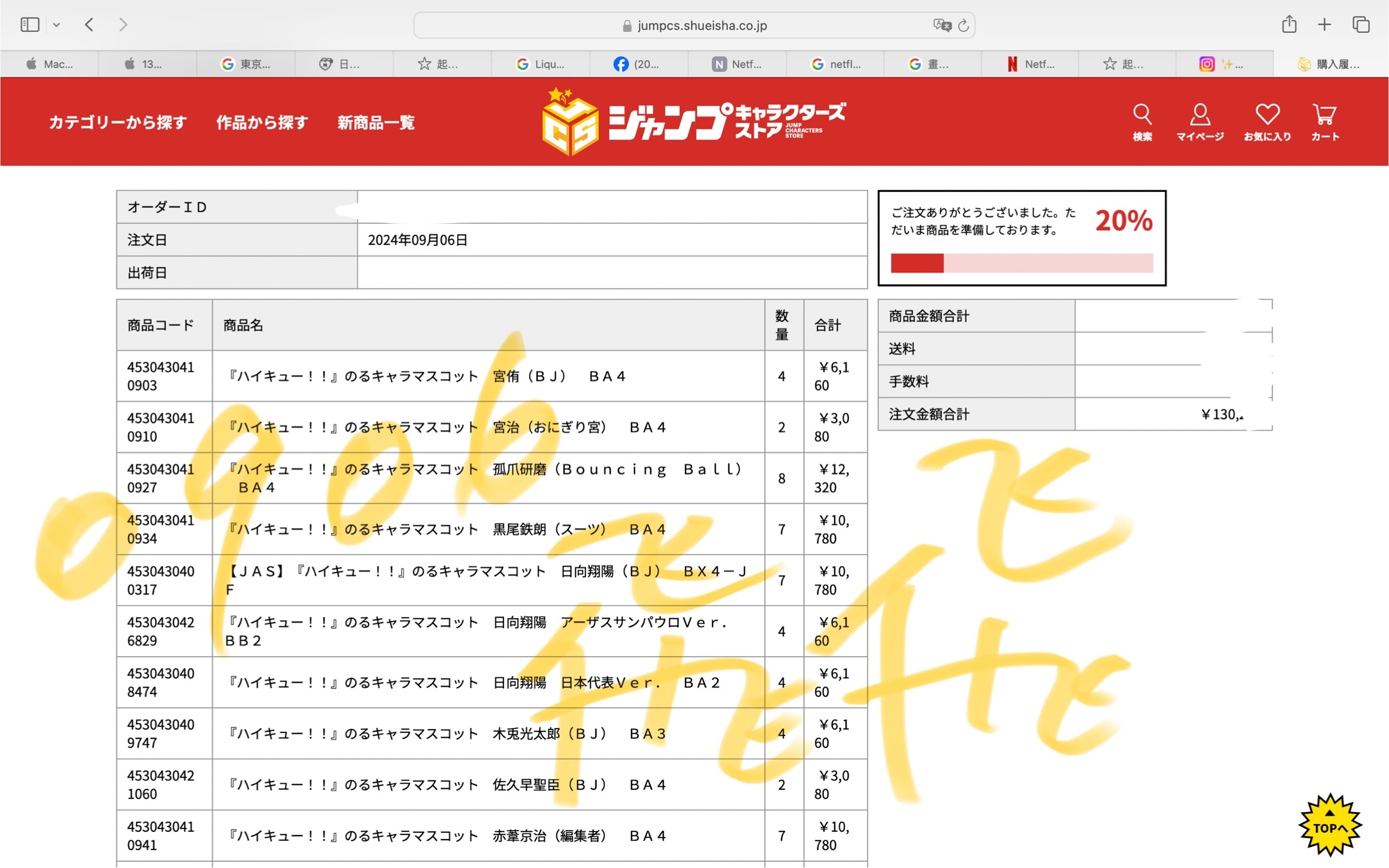The width and height of the screenshot is (1389, 868).
Task: Select the 購入履... tab
Action: pyautogui.click(x=1331, y=64)
